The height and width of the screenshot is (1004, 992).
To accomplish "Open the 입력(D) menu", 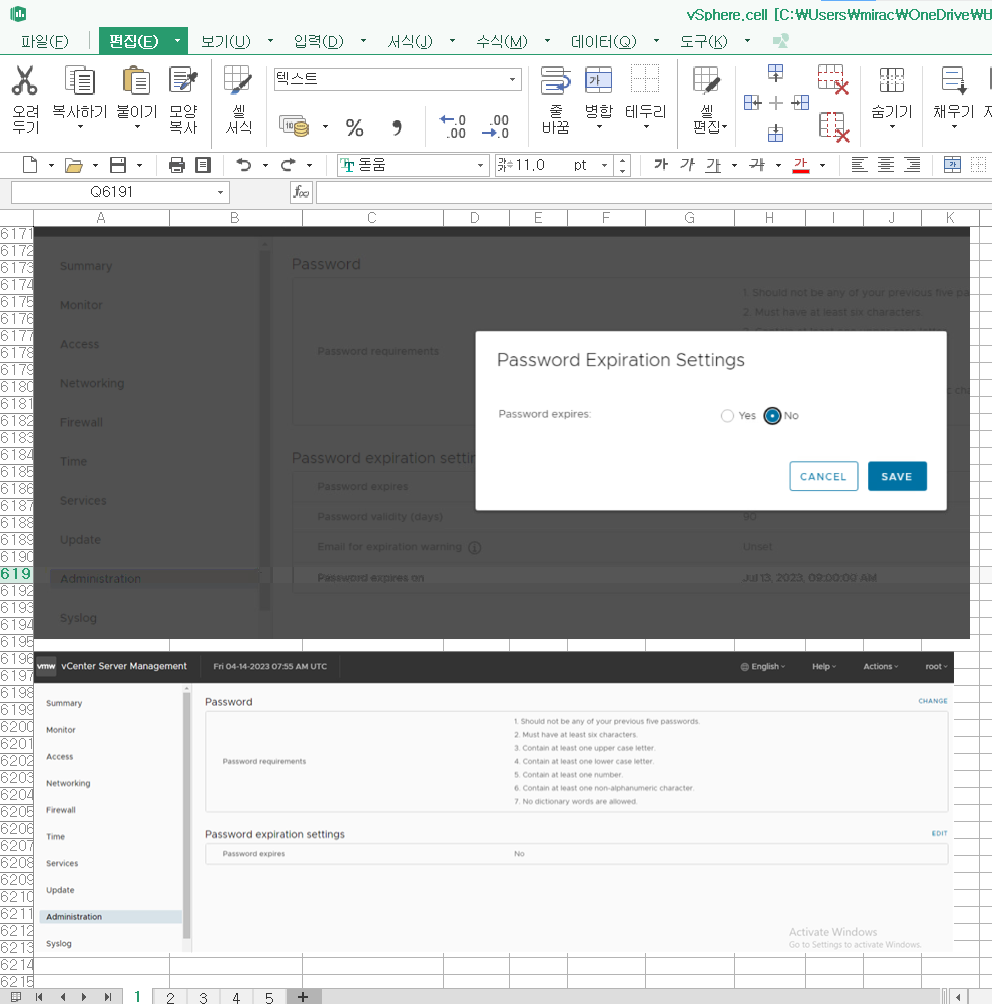I will (x=318, y=42).
